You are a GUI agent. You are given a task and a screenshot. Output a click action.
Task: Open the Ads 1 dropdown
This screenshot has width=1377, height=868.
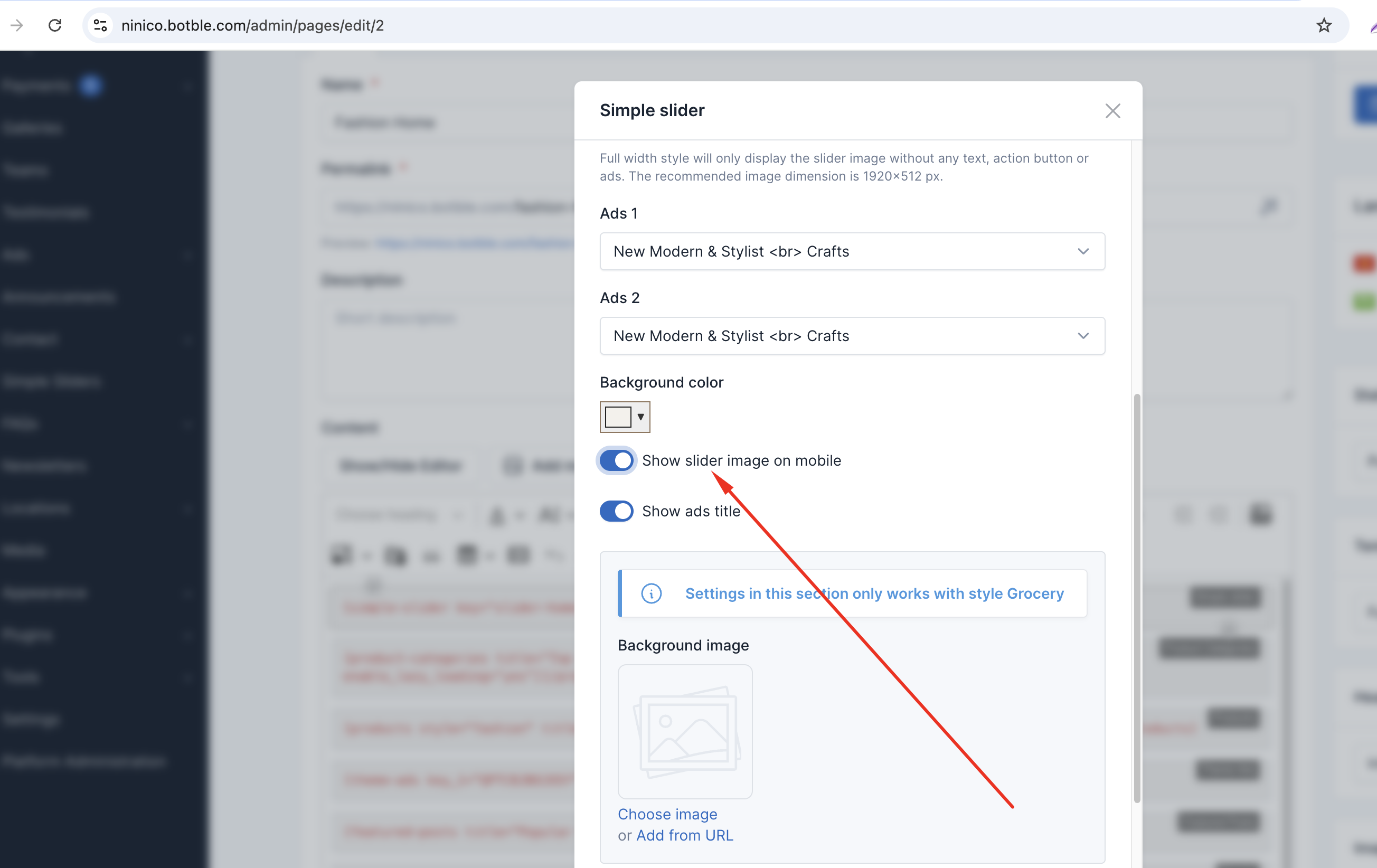(852, 251)
